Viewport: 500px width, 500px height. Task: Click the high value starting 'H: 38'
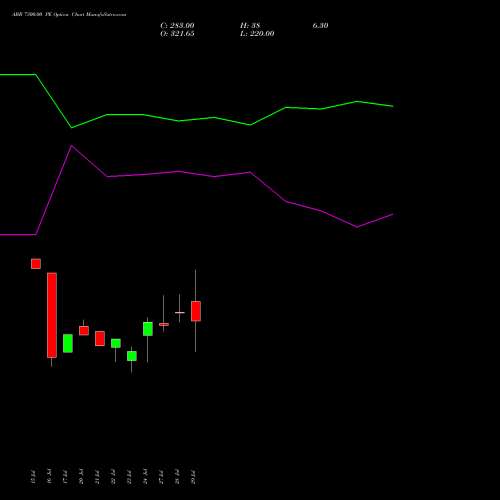[x=250, y=26]
